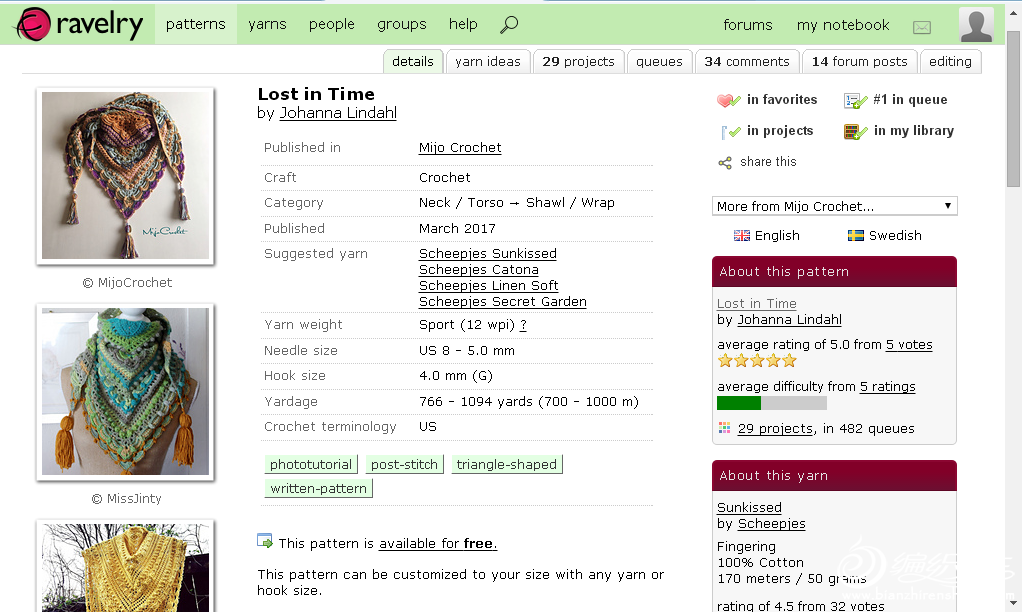Open the user profile avatar
The image size is (1022, 612).
click(x=976, y=24)
